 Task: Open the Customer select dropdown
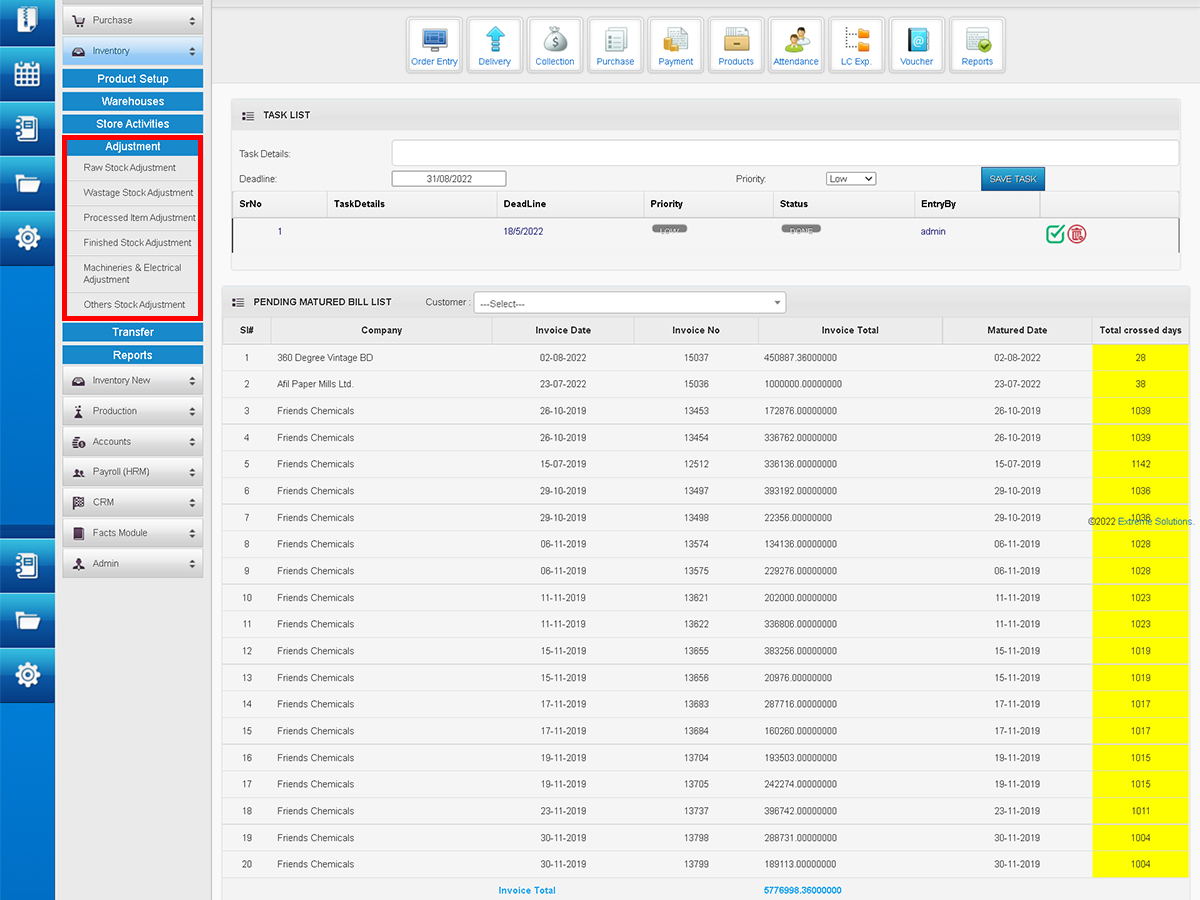coord(630,303)
